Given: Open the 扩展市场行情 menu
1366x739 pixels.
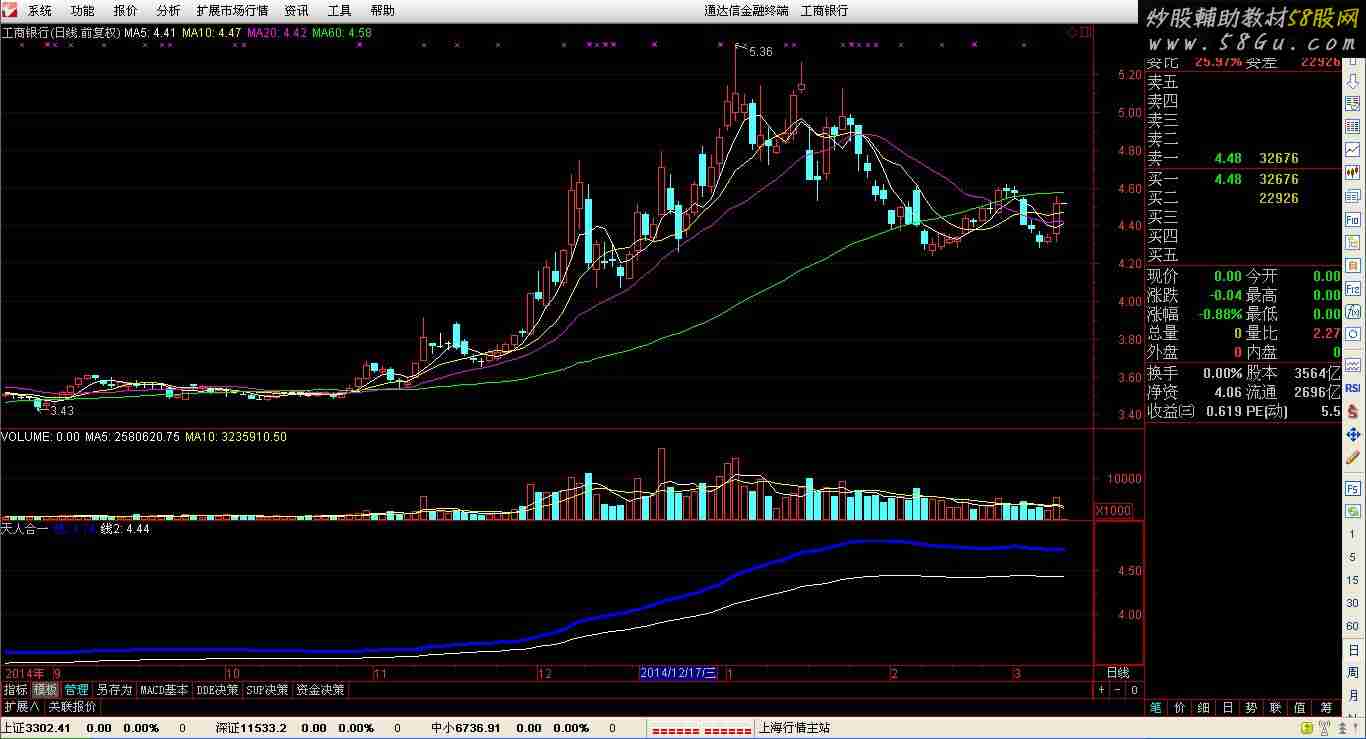Looking at the screenshot, I should pos(232,10).
